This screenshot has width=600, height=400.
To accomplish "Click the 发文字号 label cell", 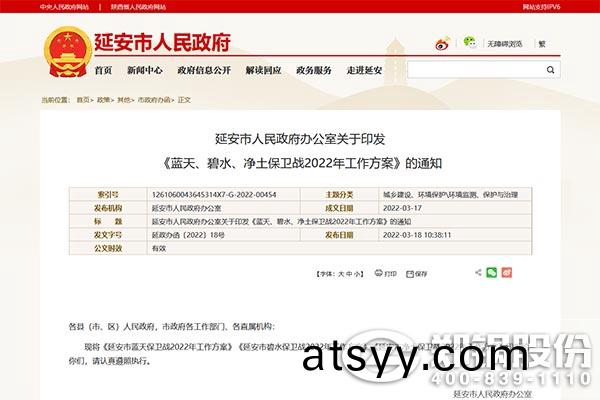I will pyautogui.click(x=108, y=235).
